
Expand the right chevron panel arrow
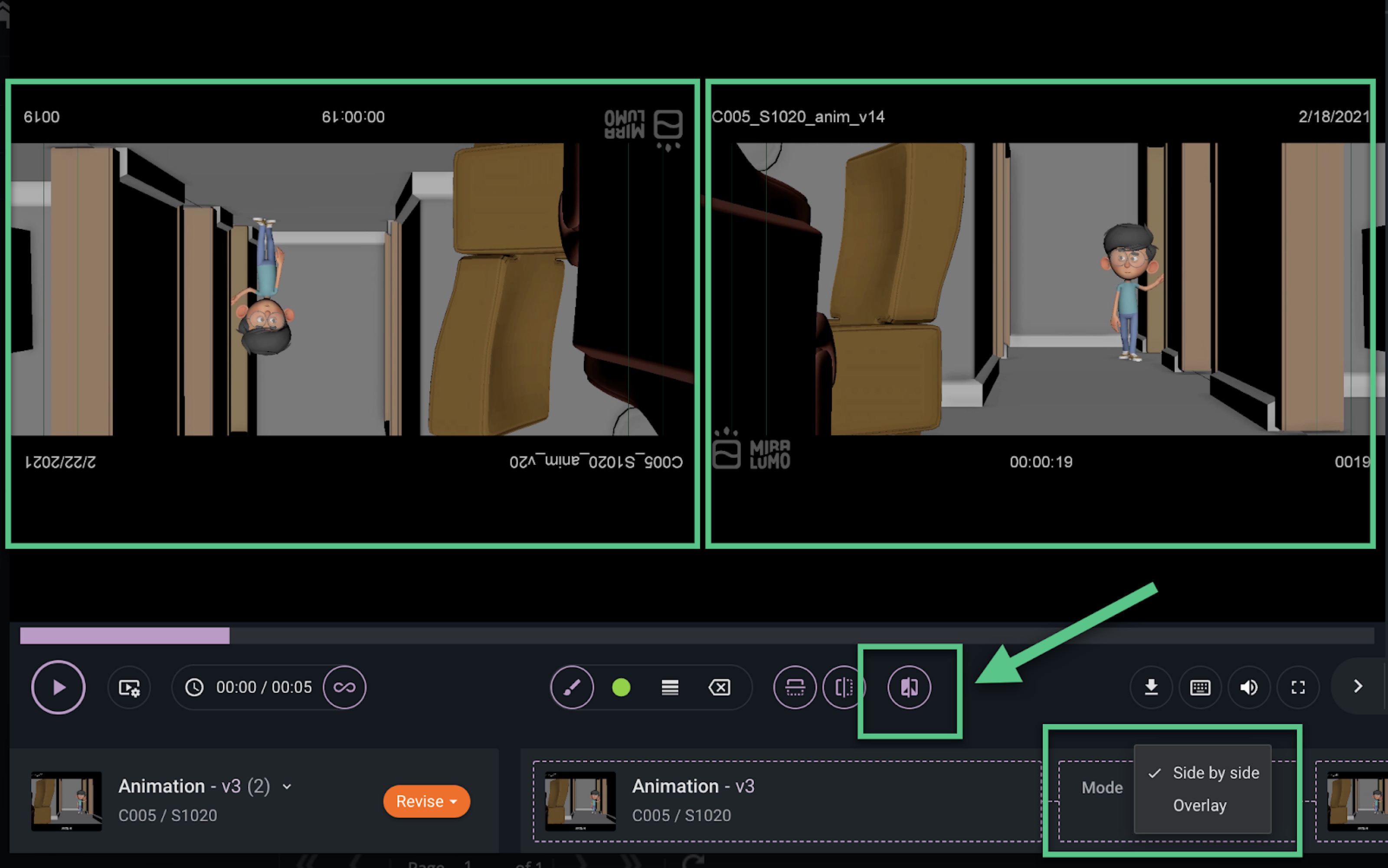[x=1358, y=686]
